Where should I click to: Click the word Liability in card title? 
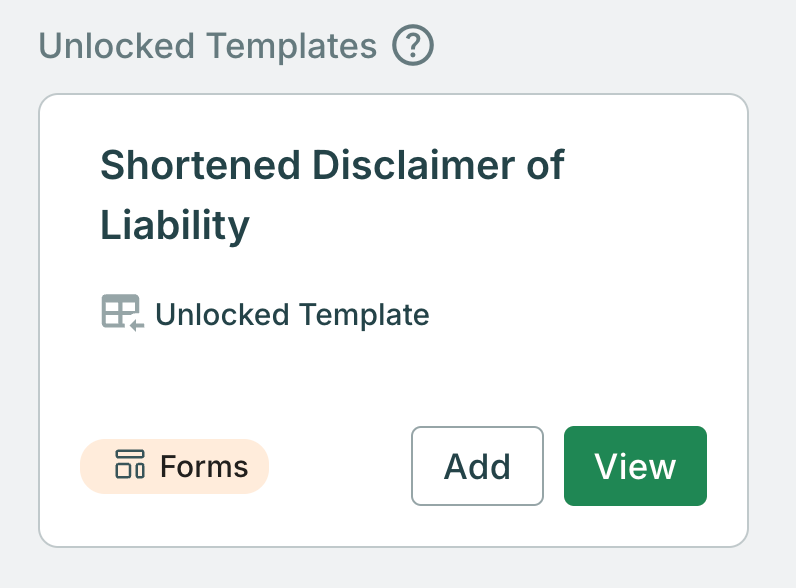coord(175,224)
